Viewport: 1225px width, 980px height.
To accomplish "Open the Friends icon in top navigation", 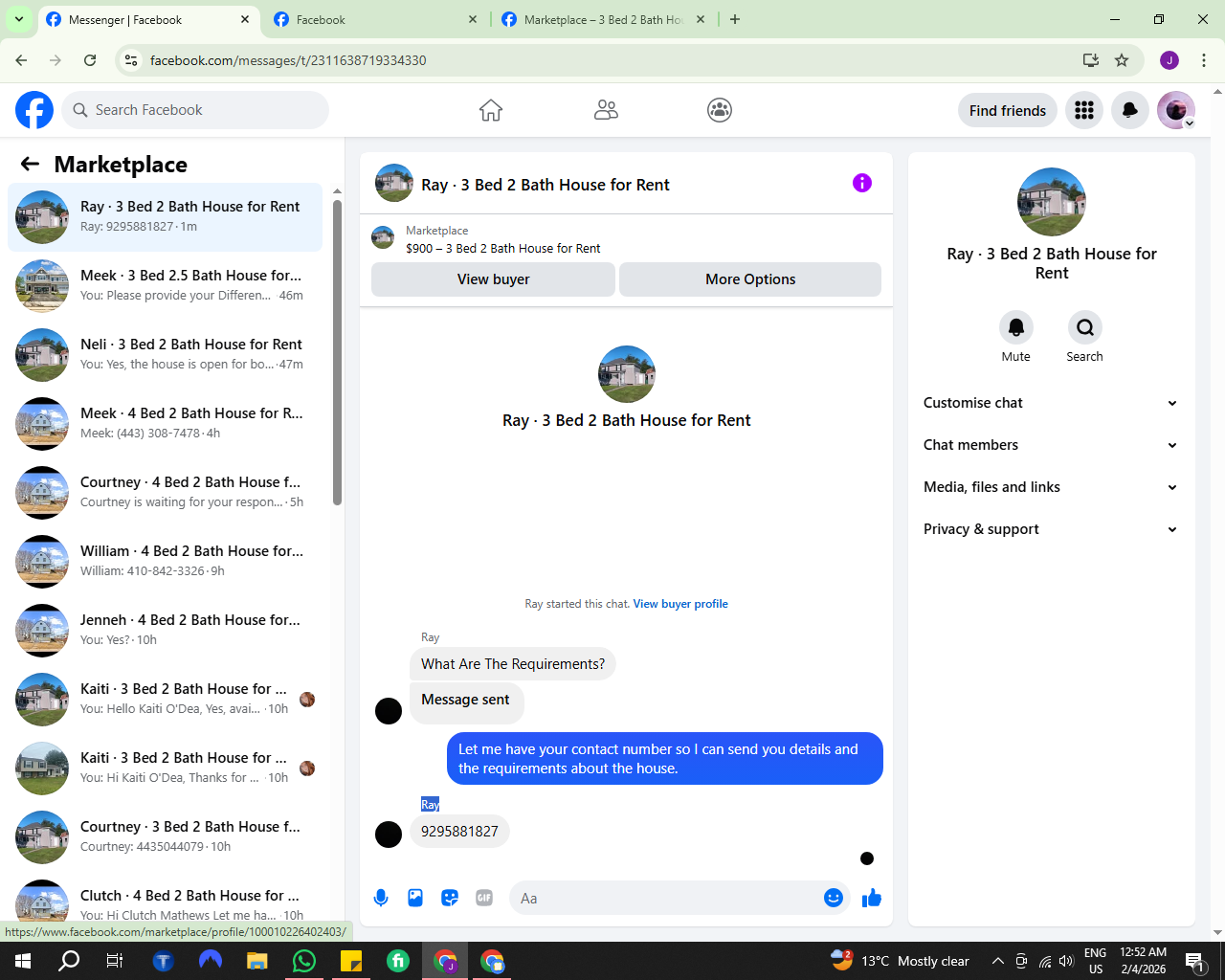I will point(606,110).
